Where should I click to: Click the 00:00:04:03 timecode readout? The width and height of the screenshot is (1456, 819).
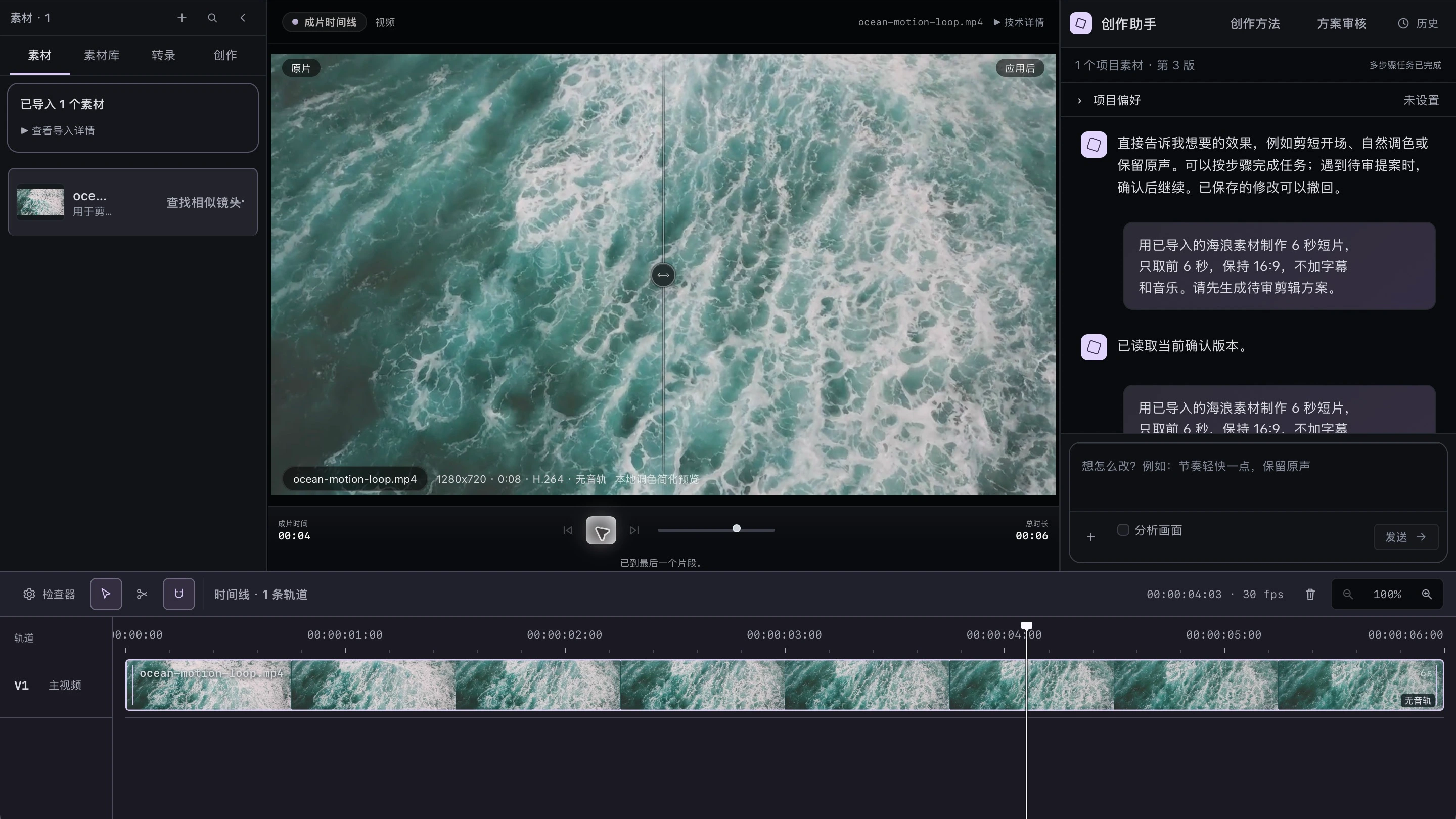point(1184,594)
